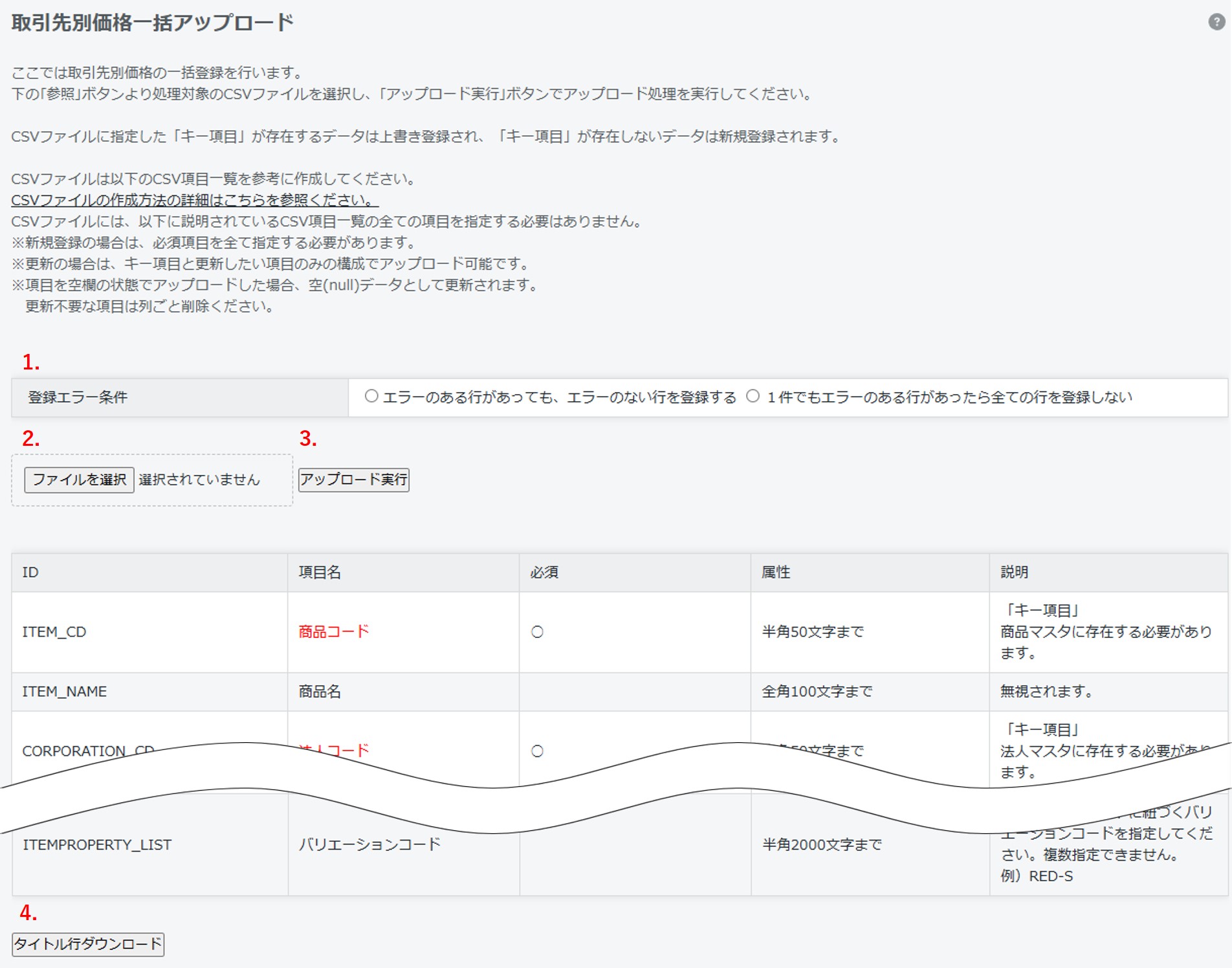Open the help question mark icon
This screenshot has width=1232, height=968.
pyautogui.click(x=1216, y=22)
